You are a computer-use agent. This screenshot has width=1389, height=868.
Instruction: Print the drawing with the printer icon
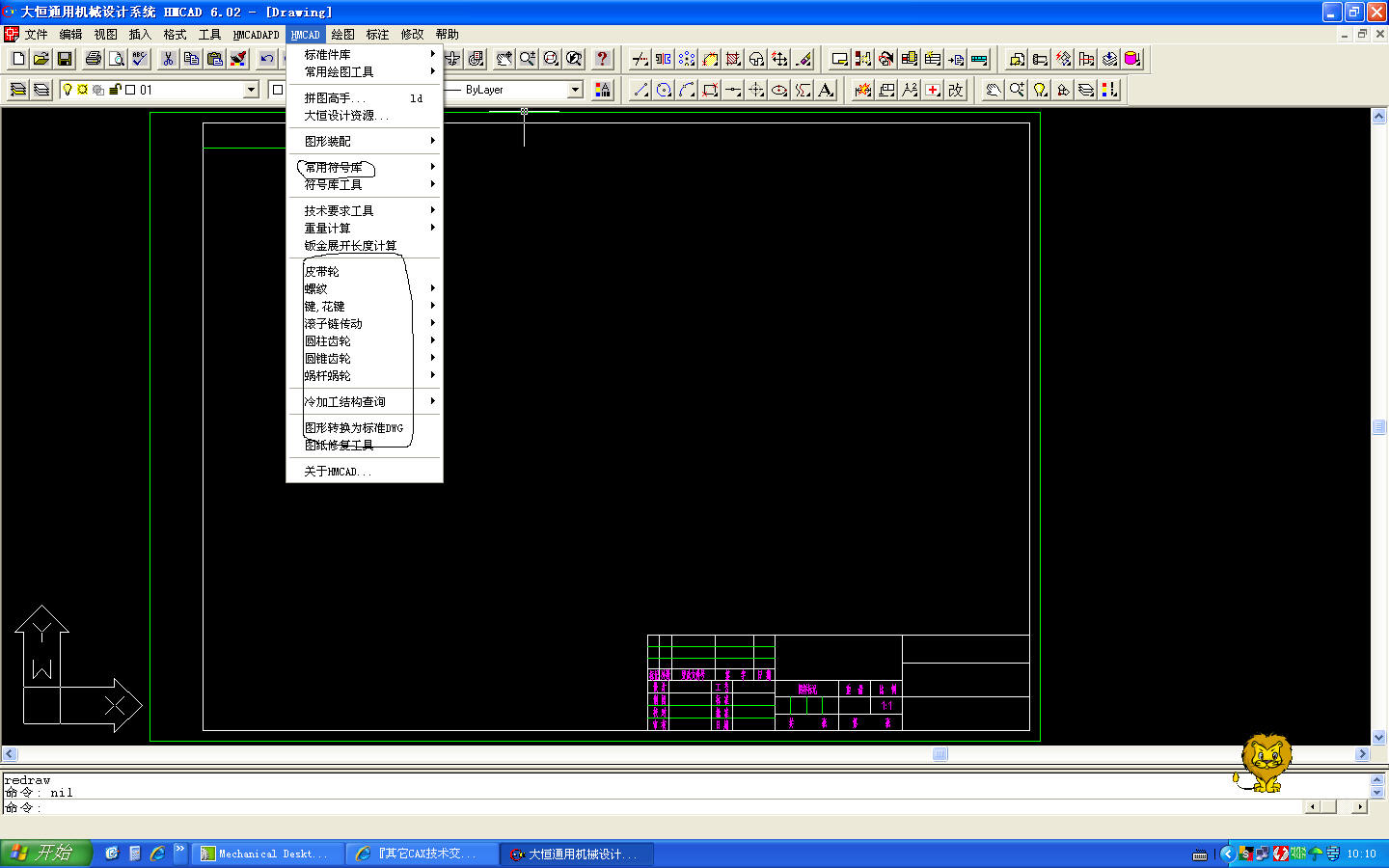point(94,59)
